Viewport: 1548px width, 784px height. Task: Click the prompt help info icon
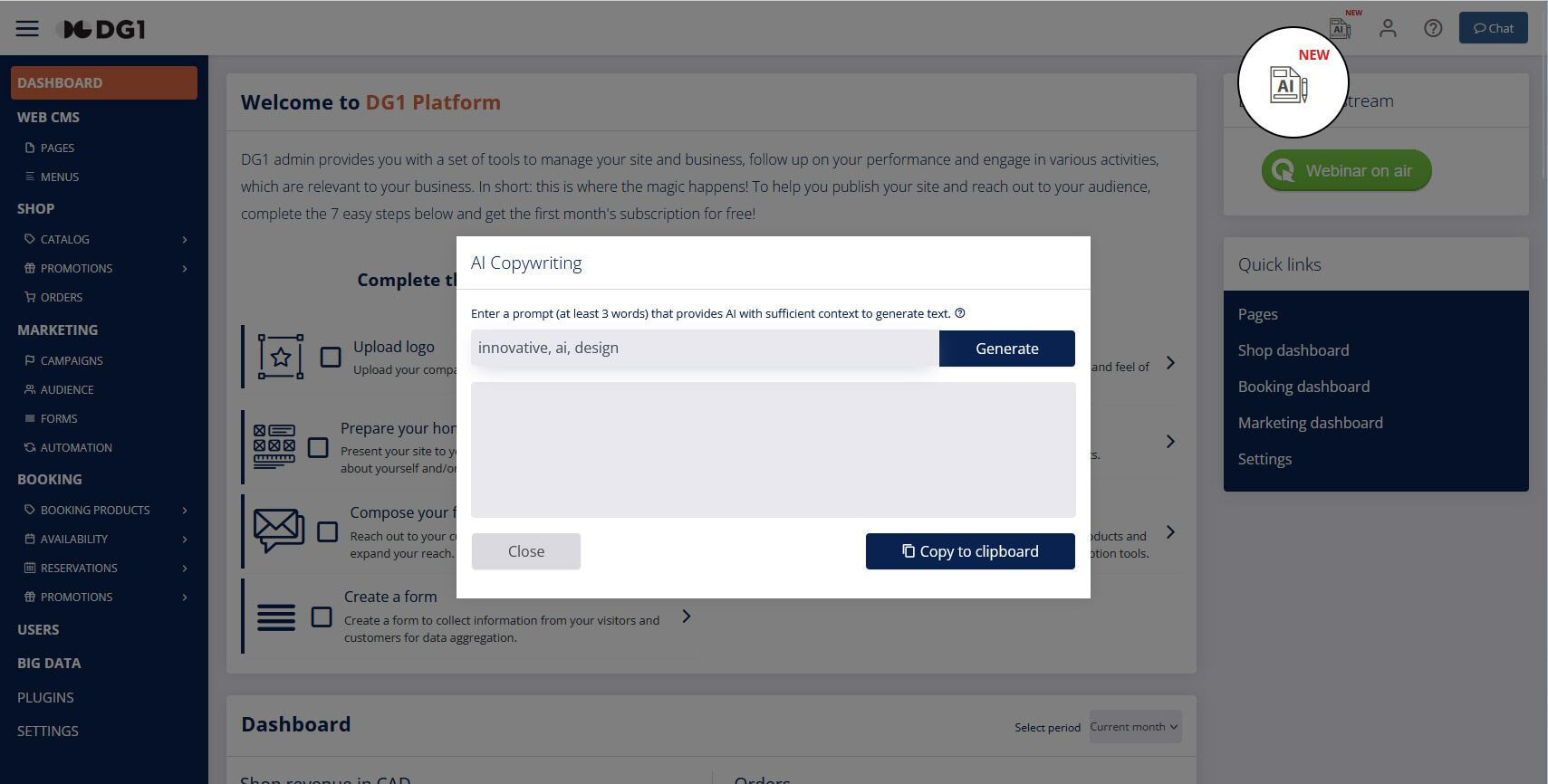960,313
